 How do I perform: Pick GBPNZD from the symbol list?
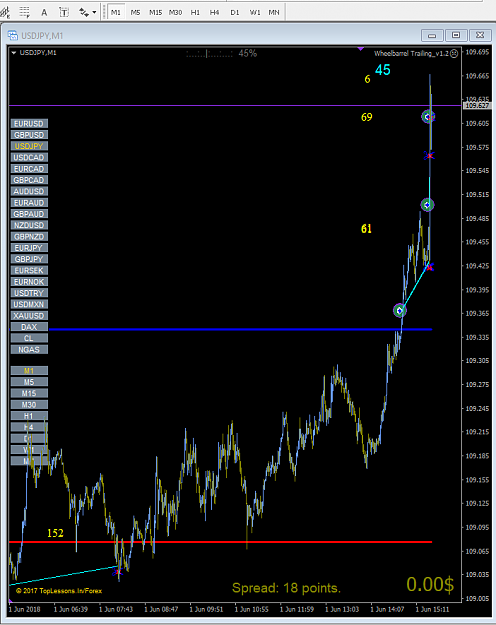(x=29, y=236)
